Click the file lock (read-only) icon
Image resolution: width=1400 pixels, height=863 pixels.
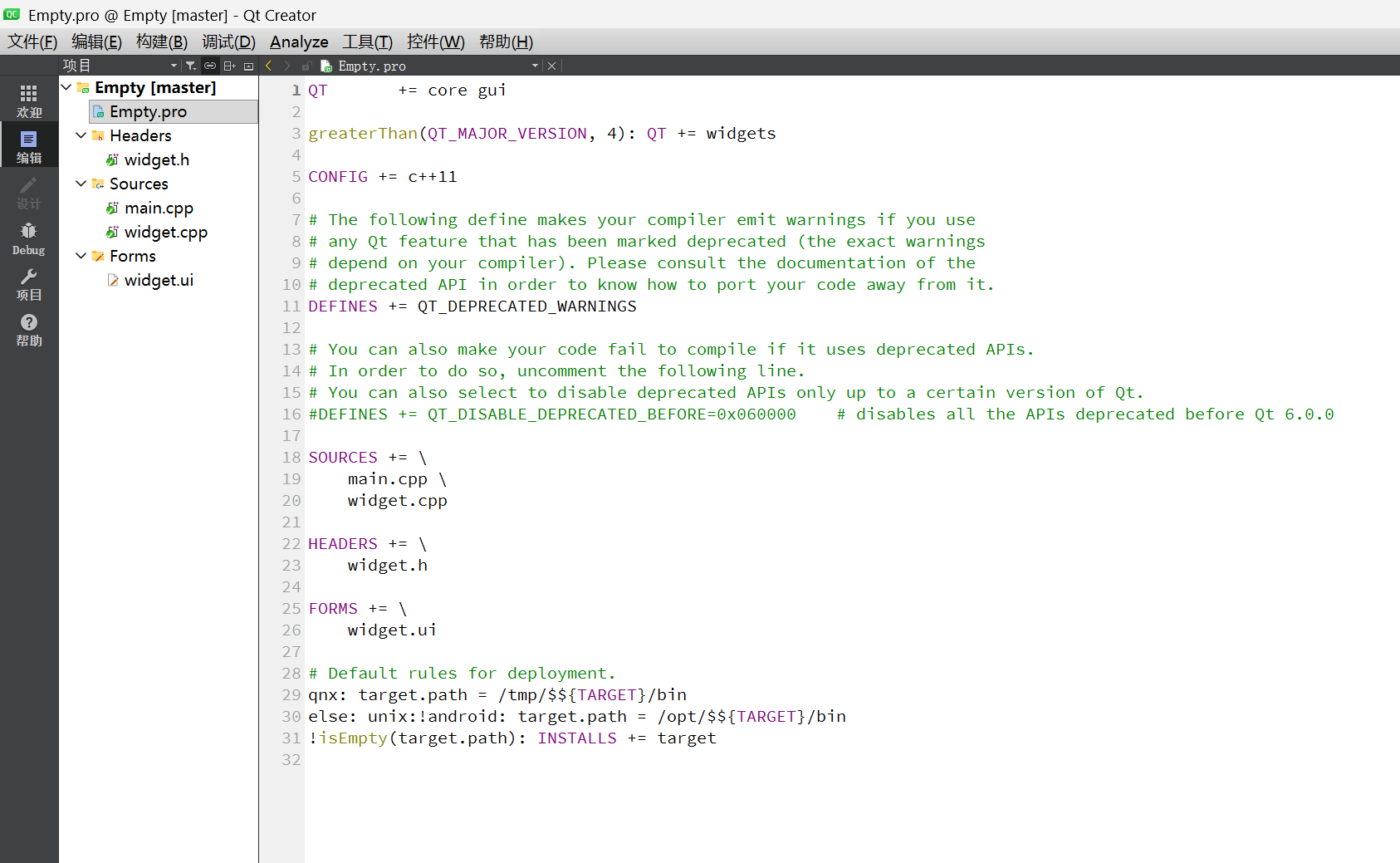tap(306, 66)
